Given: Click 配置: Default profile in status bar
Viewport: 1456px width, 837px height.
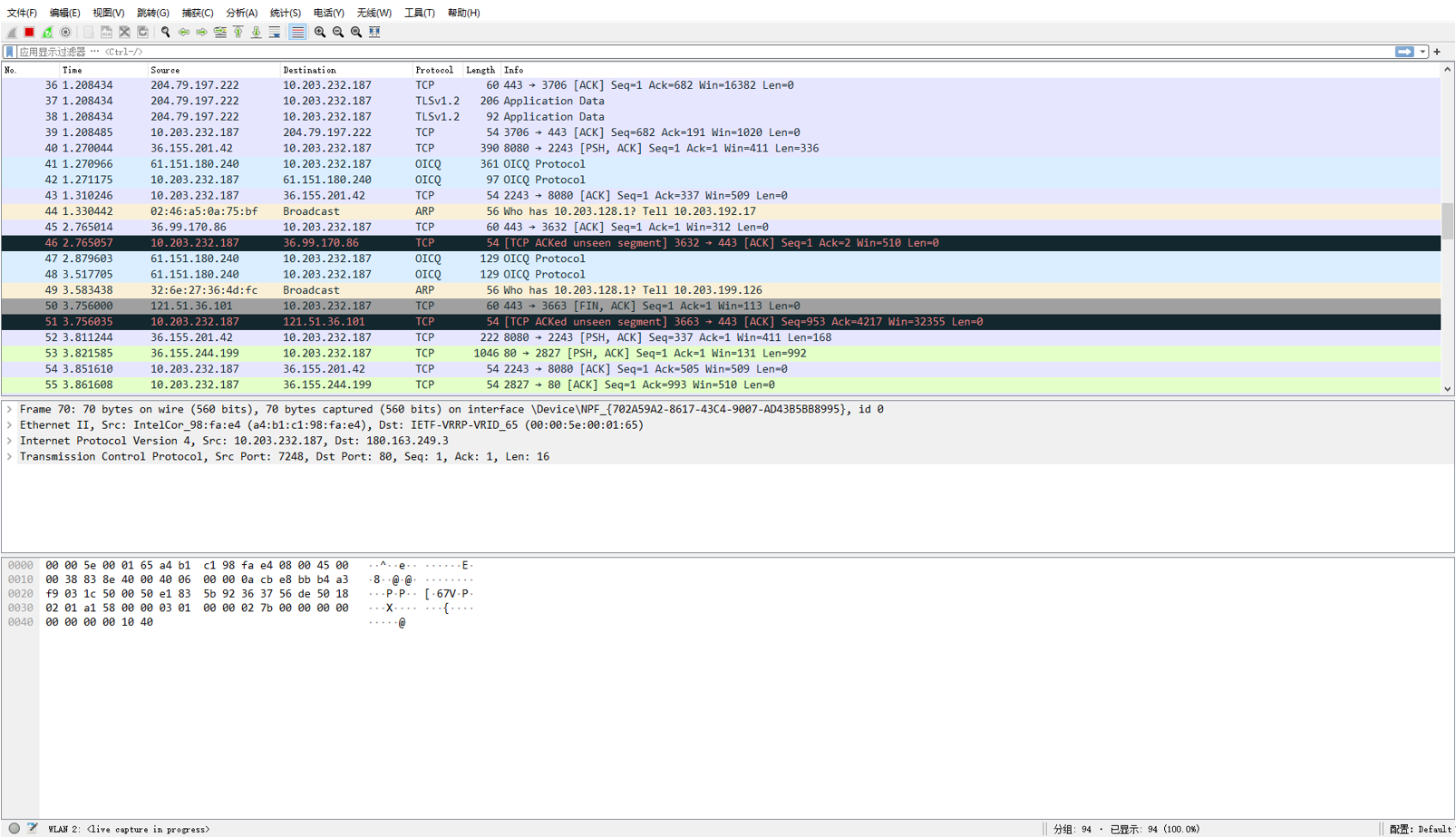Looking at the screenshot, I should (1421, 829).
